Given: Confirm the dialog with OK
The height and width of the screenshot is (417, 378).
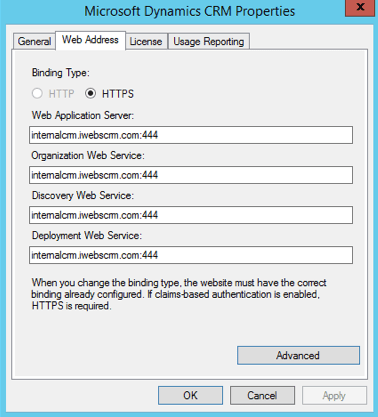Looking at the screenshot, I should coord(190,395).
